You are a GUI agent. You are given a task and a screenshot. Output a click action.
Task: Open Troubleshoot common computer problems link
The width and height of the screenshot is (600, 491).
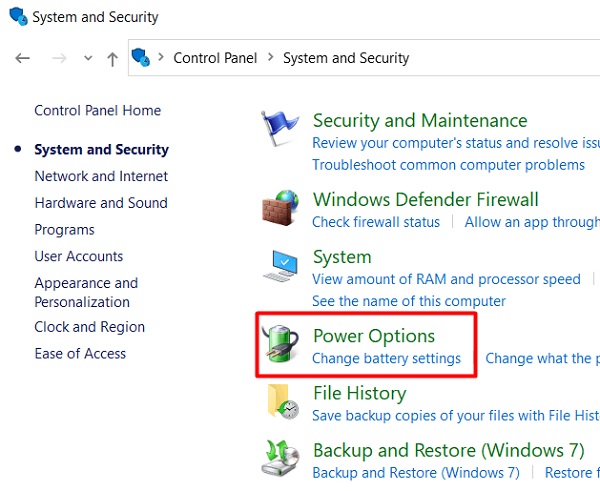point(448,165)
